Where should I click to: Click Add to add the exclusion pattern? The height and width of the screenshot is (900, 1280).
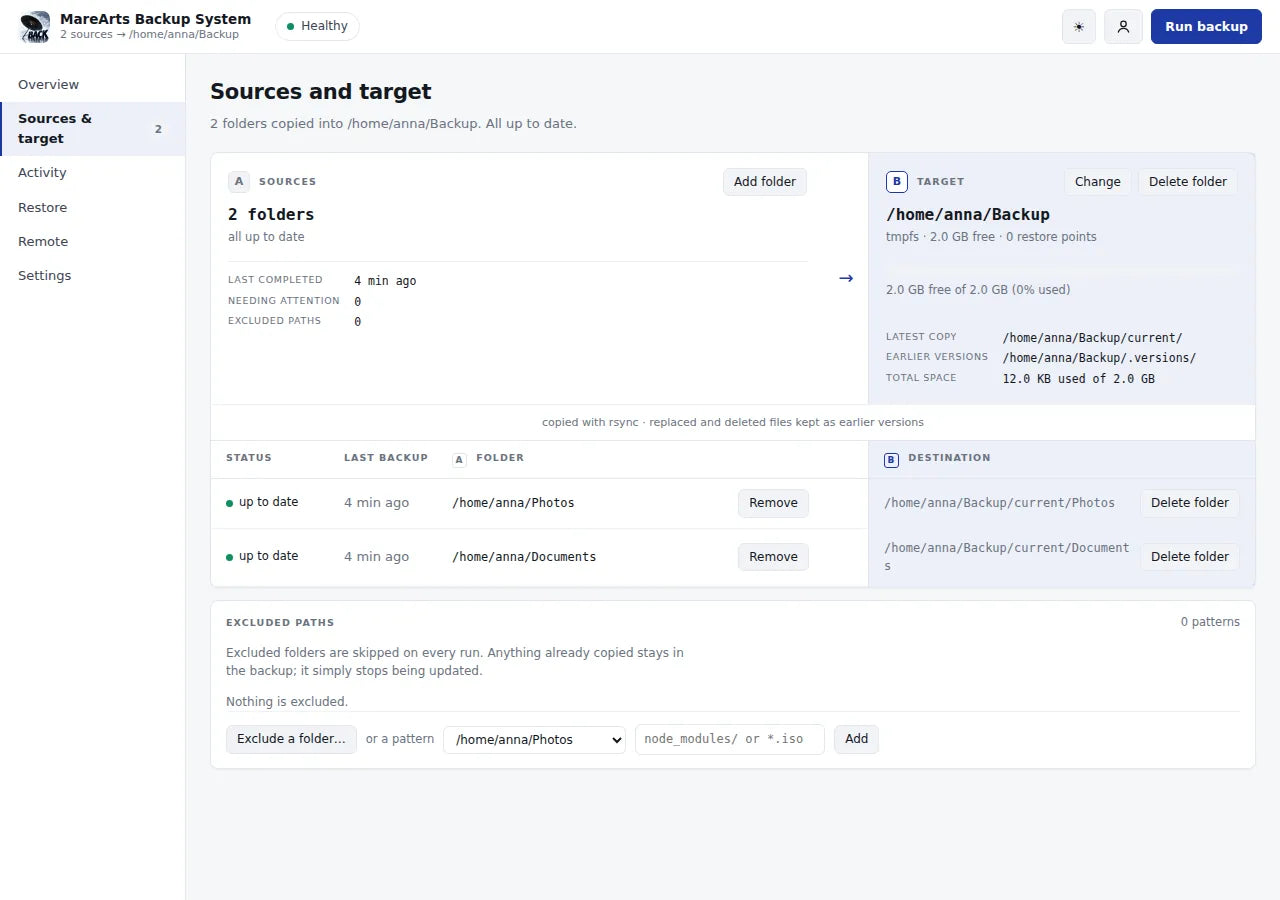tap(856, 739)
